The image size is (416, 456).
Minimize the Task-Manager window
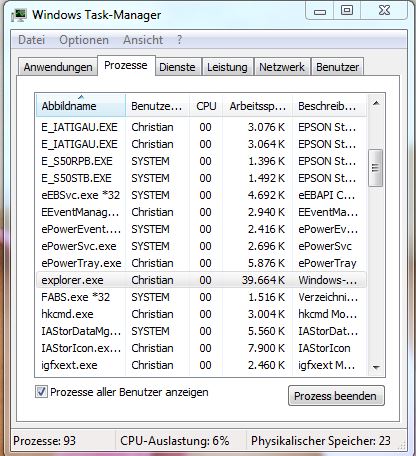[x=319, y=11]
